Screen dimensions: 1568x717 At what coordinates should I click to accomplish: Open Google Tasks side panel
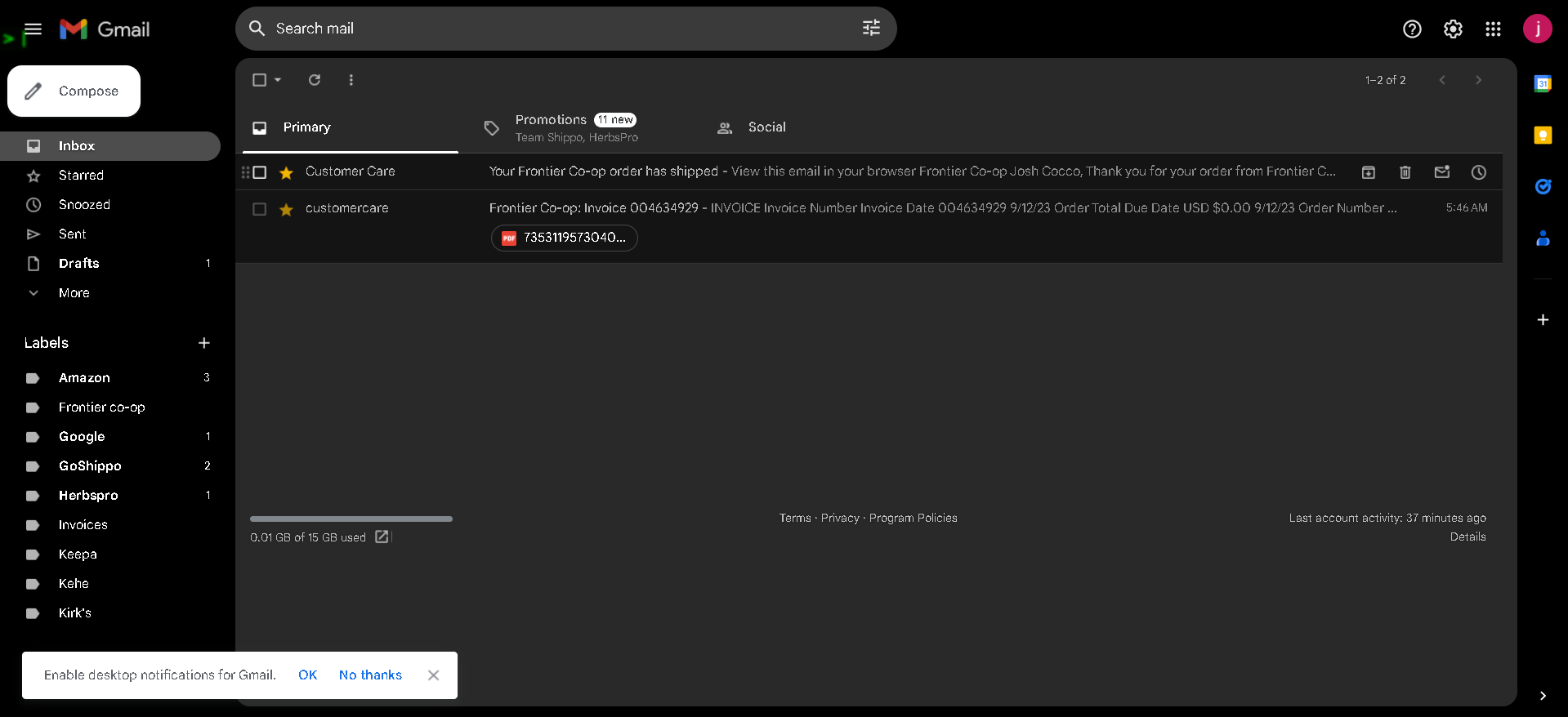(1543, 187)
